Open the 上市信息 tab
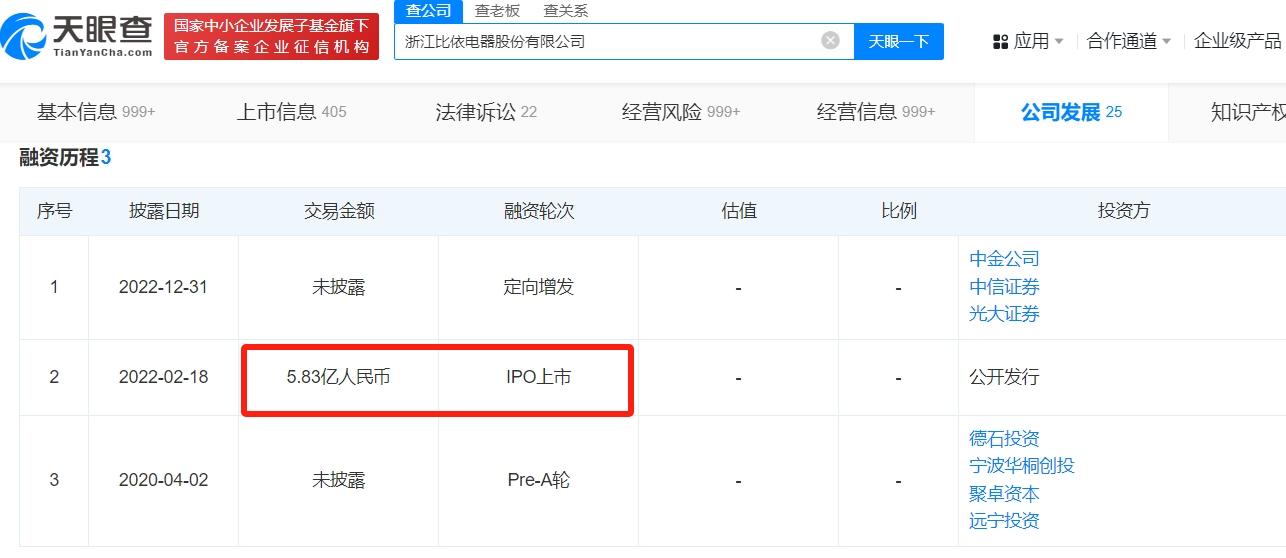 point(291,112)
